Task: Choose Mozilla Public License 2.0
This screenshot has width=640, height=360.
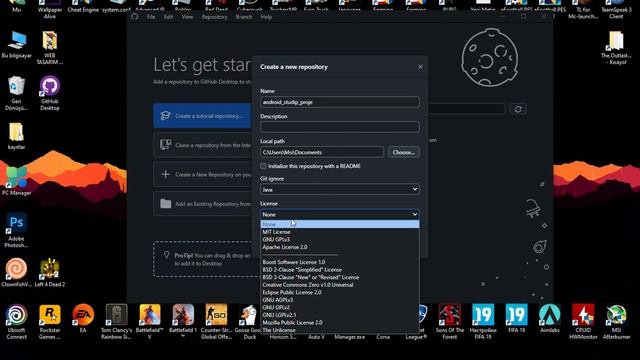Action: (340, 322)
